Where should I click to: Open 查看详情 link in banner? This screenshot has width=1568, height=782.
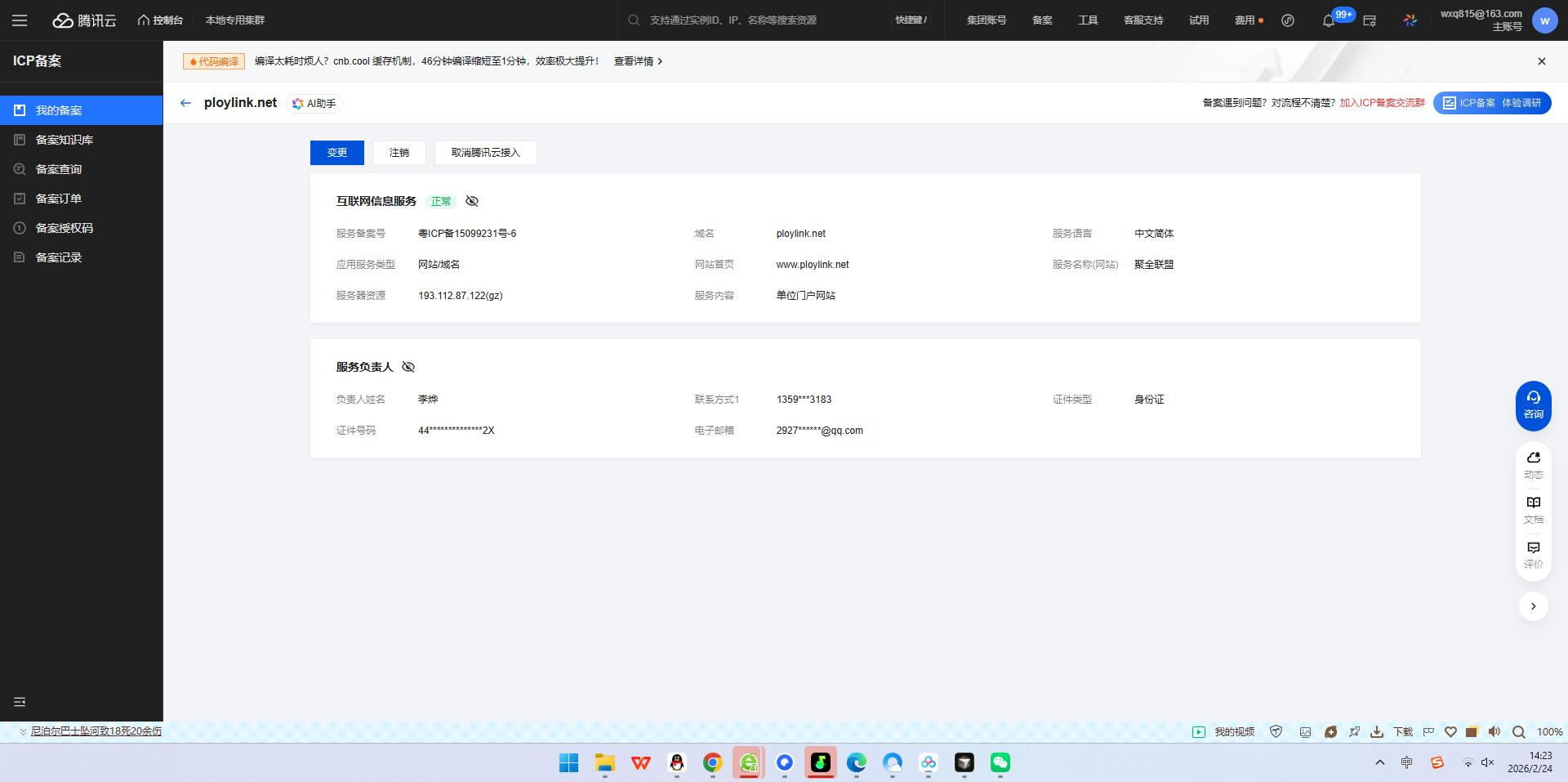coord(638,61)
